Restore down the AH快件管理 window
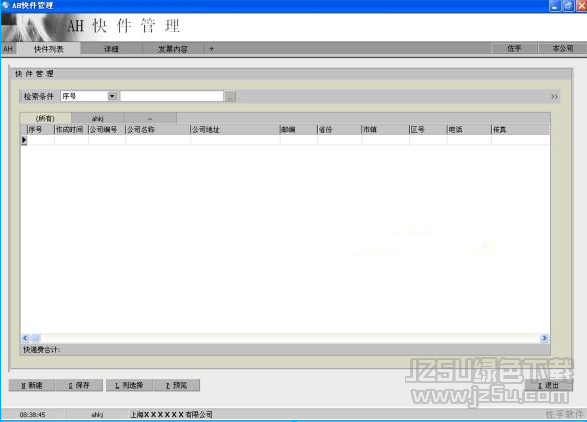Image resolution: width=587 pixels, height=422 pixels. pos(568,6)
